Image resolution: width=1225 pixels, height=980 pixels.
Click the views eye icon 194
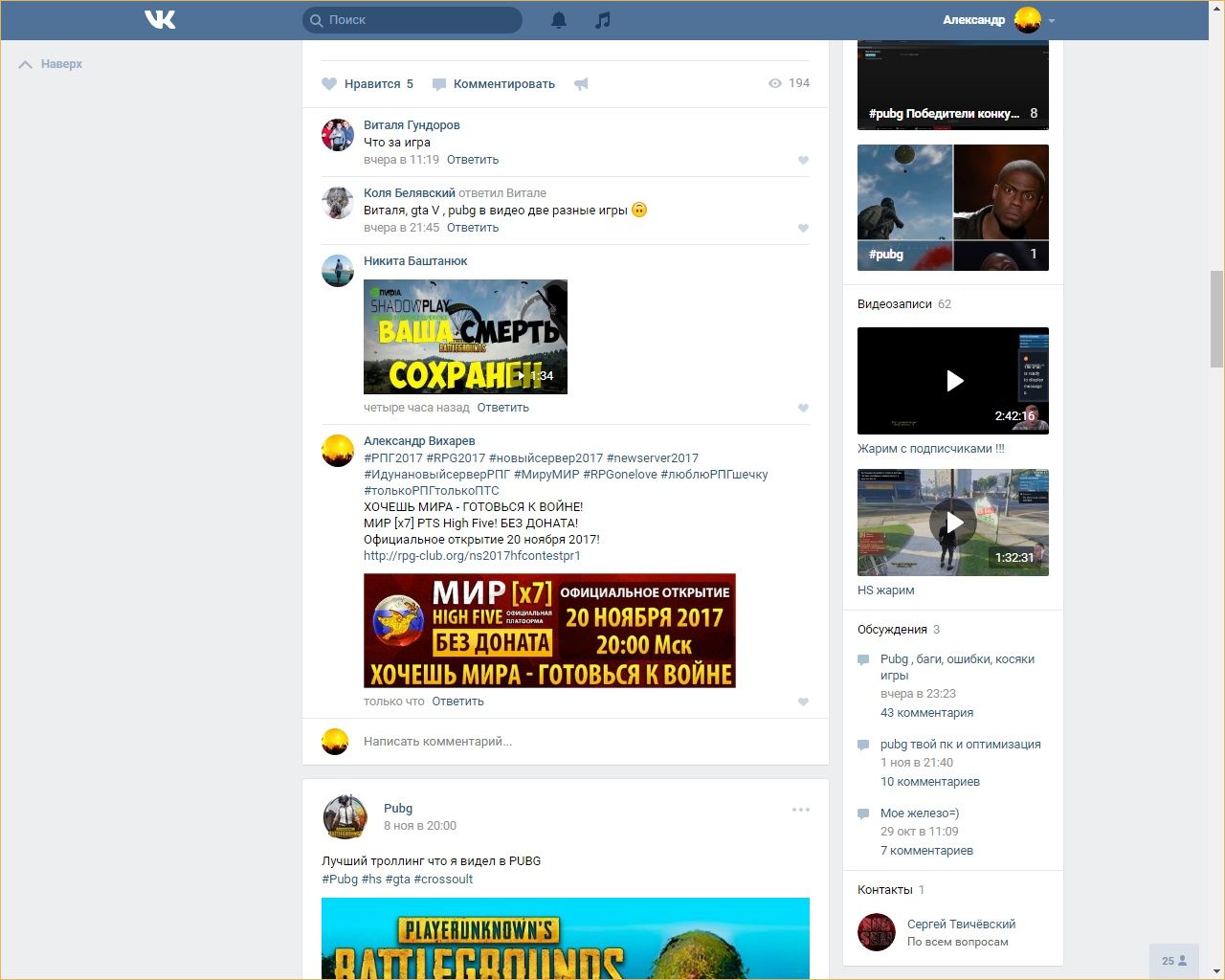coord(775,83)
